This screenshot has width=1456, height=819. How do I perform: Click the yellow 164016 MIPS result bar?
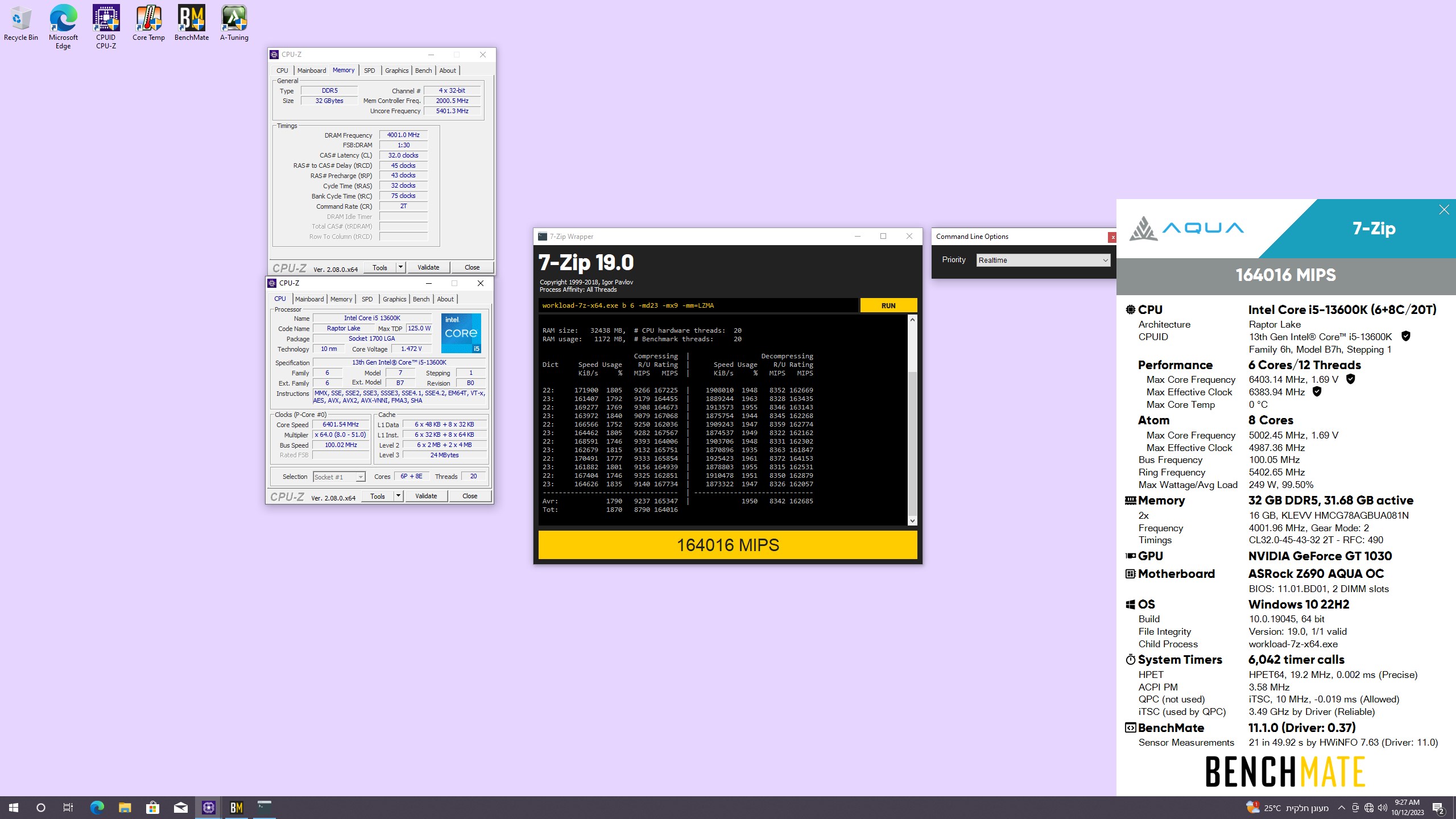727,545
